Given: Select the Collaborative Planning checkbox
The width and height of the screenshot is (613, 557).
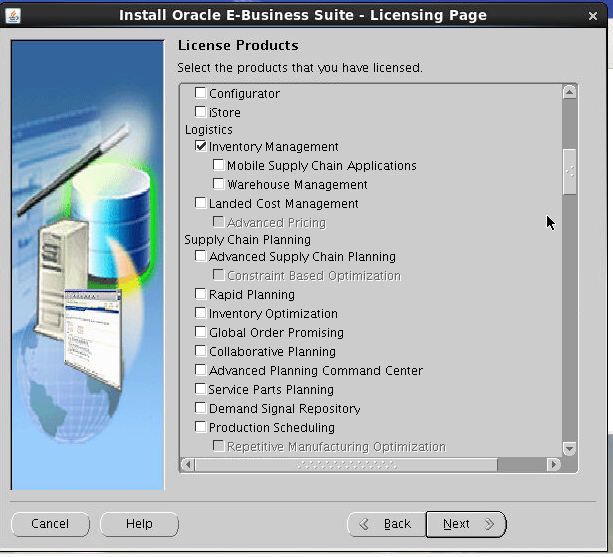Looking at the screenshot, I should coord(201,351).
